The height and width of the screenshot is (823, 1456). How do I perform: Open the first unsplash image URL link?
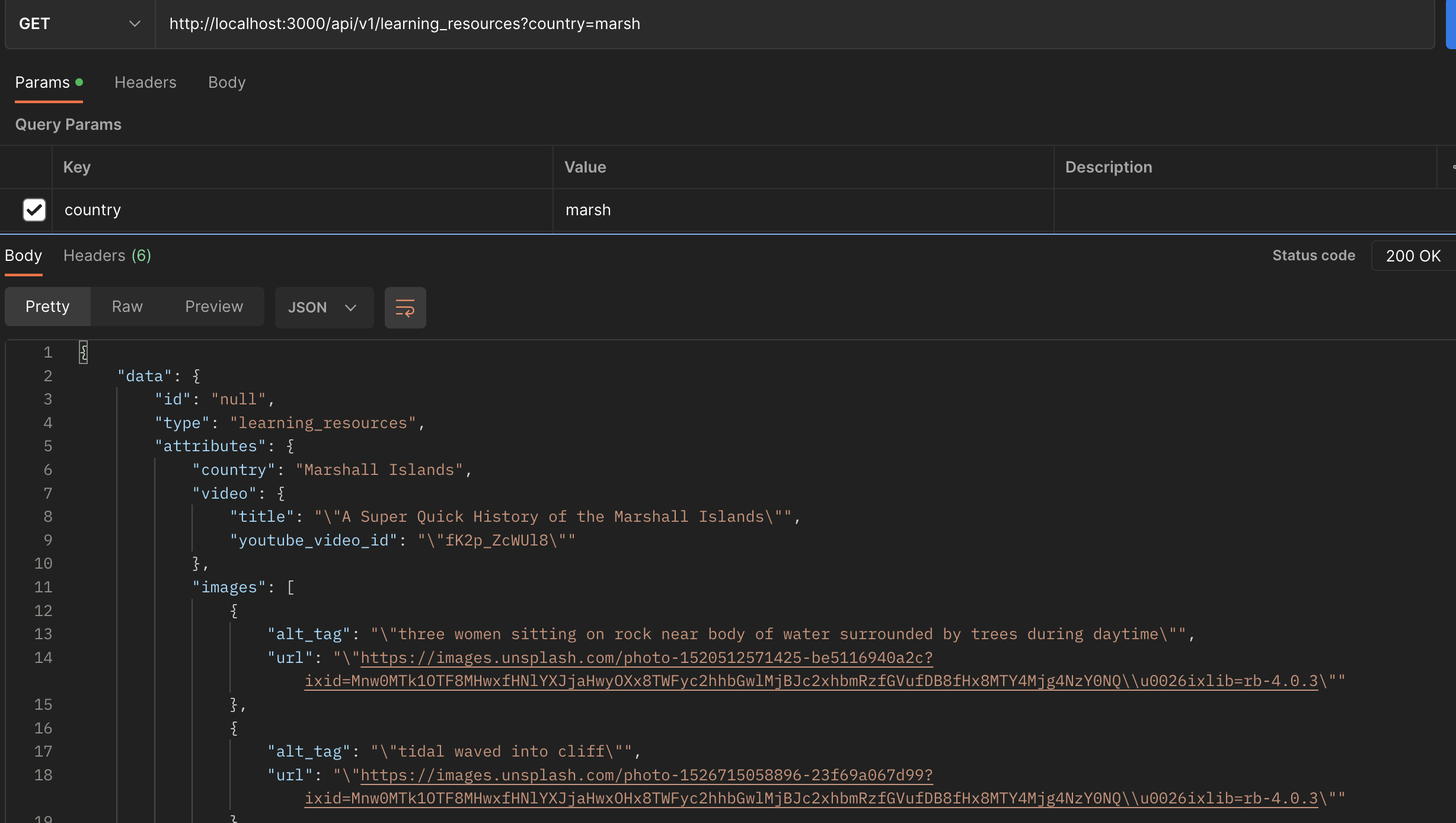(x=646, y=658)
